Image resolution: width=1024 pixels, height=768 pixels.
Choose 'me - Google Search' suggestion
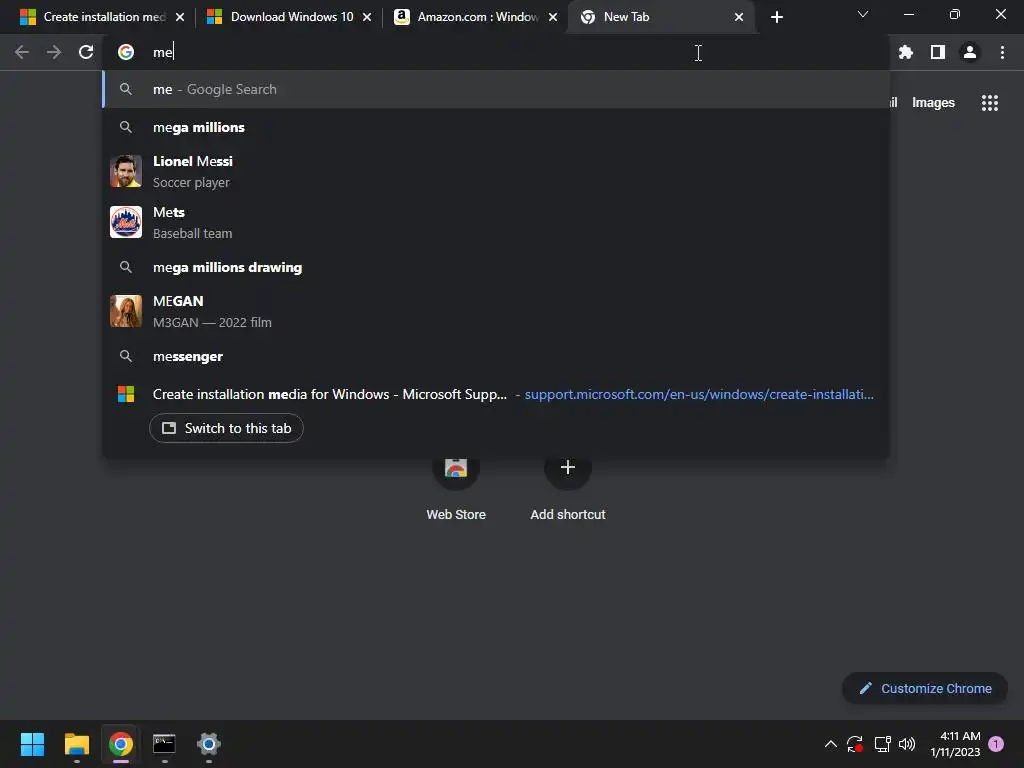click(x=496, y=89)
